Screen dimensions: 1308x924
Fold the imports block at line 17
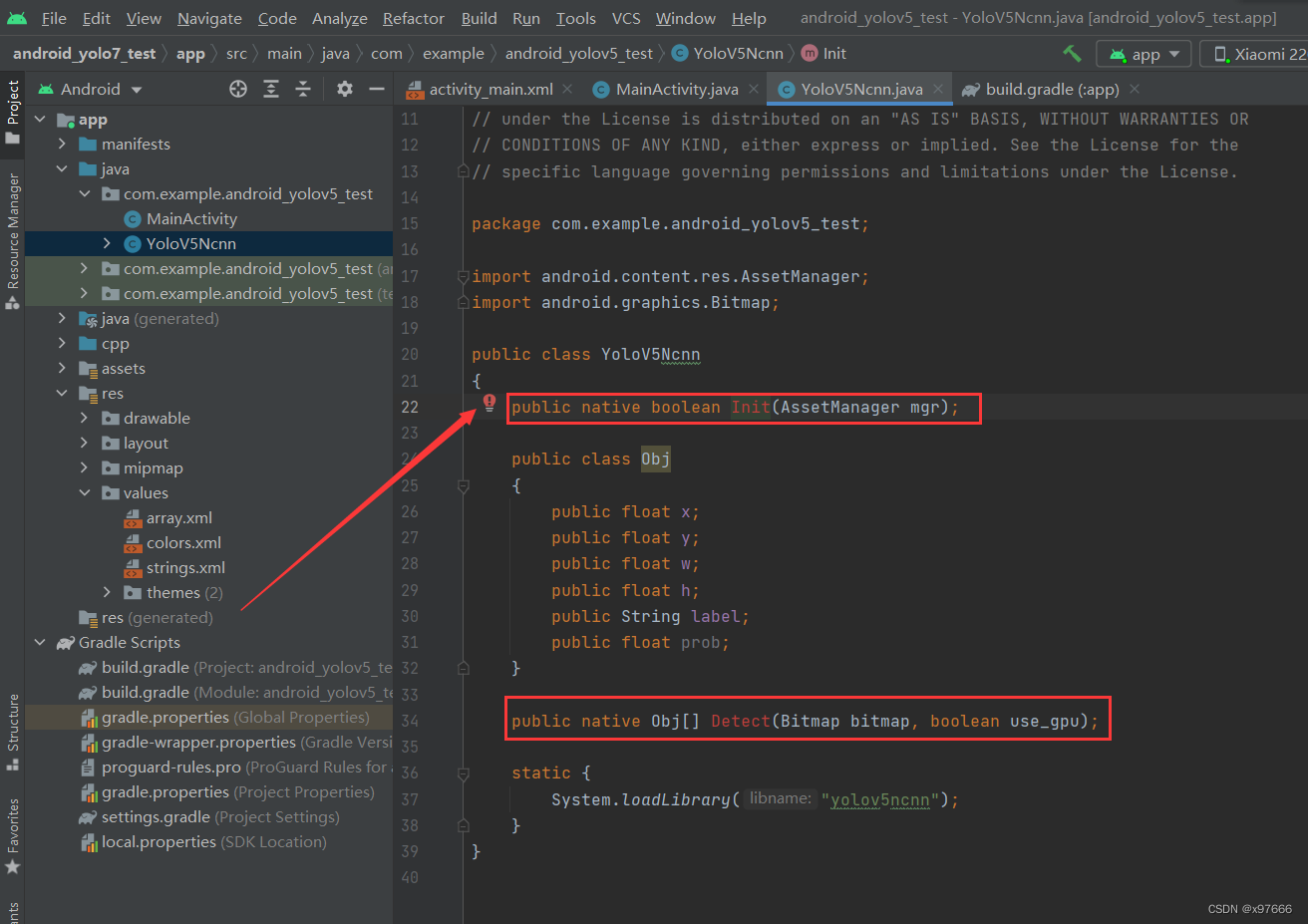463,276
